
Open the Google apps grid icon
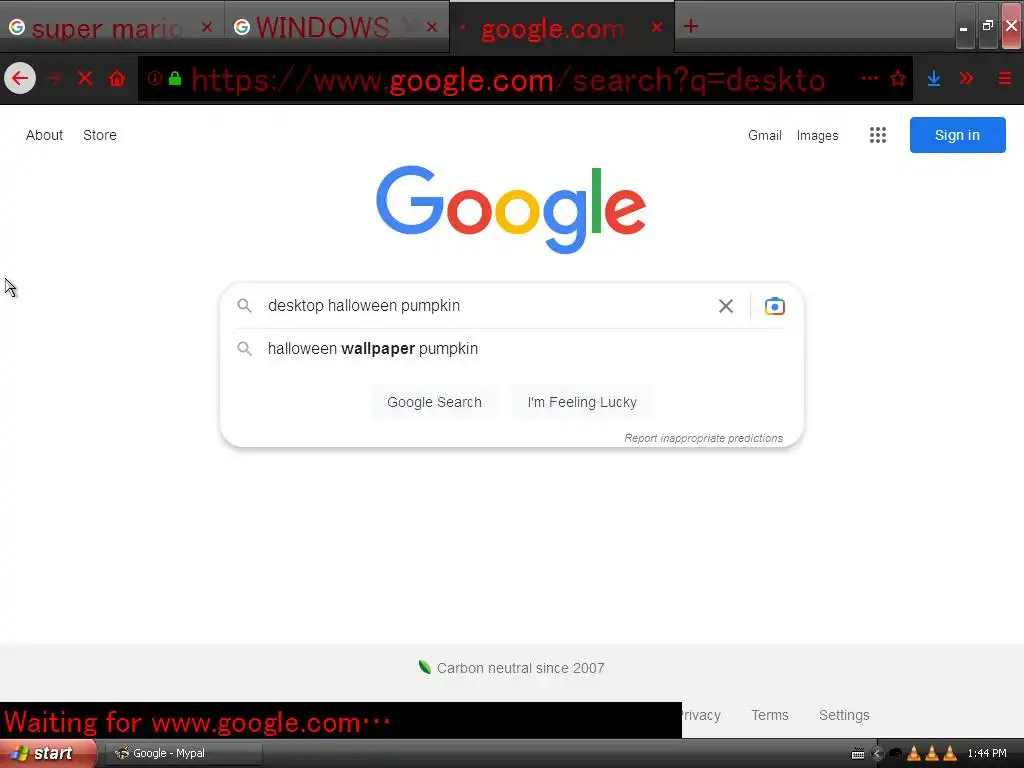(878, 135)
